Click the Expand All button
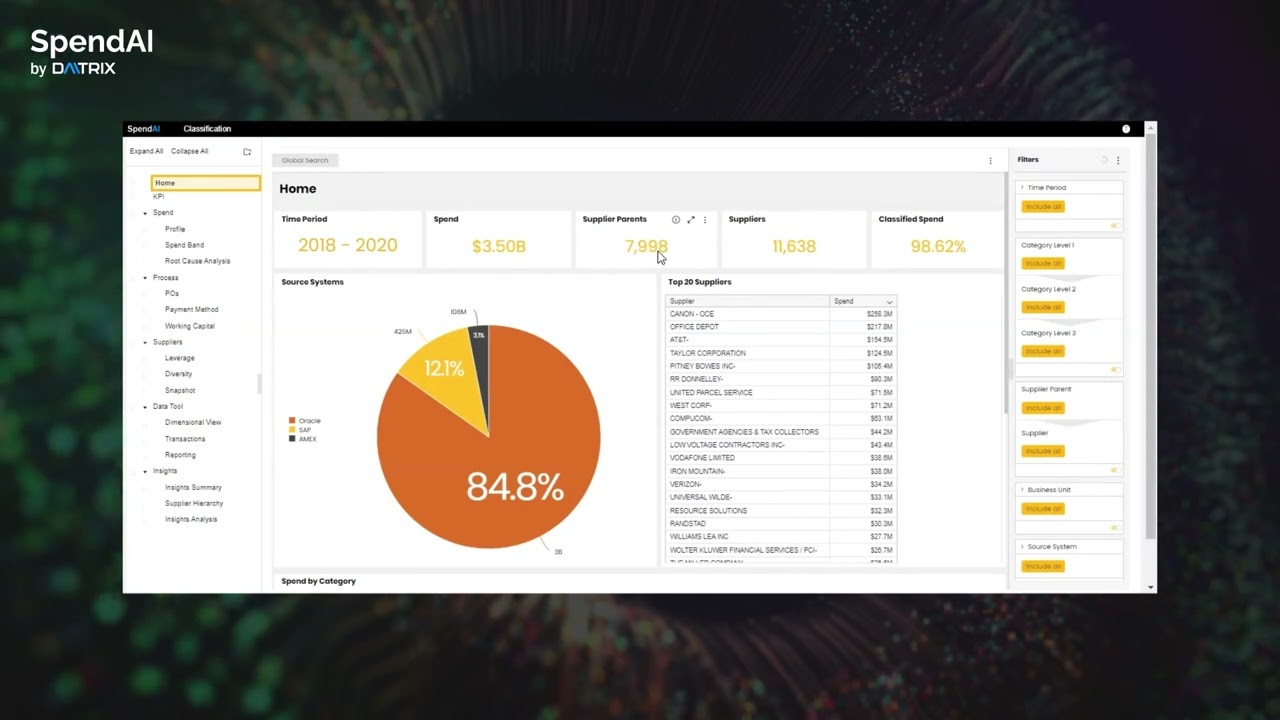1280x720 pixels. (146, 152)
